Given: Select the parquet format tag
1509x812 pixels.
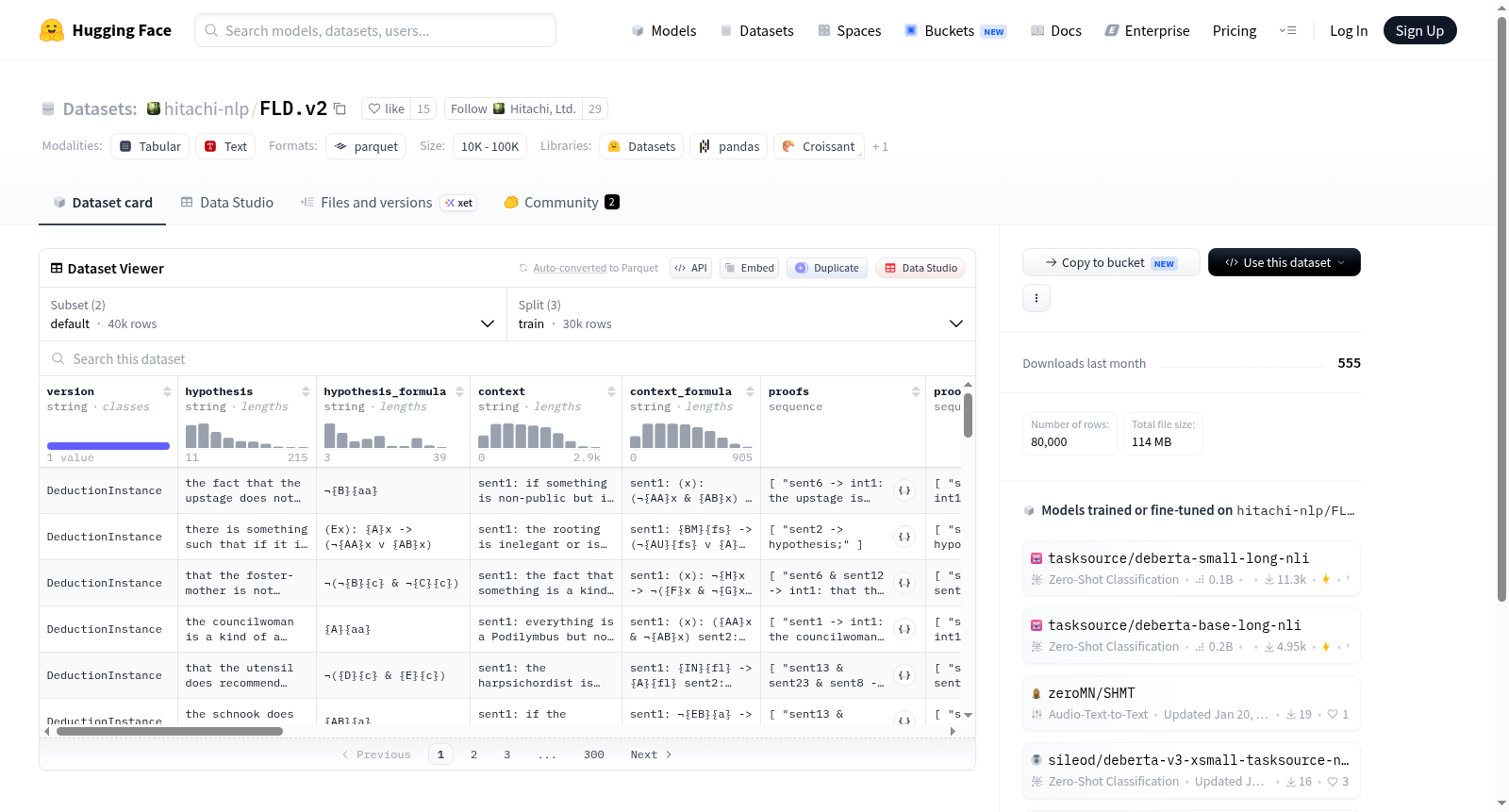Looking at the screenshot, I should tap(366, 146).
